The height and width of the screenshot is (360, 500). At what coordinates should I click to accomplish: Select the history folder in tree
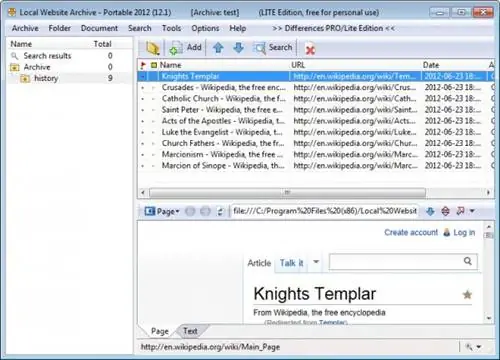pos(46,78)
